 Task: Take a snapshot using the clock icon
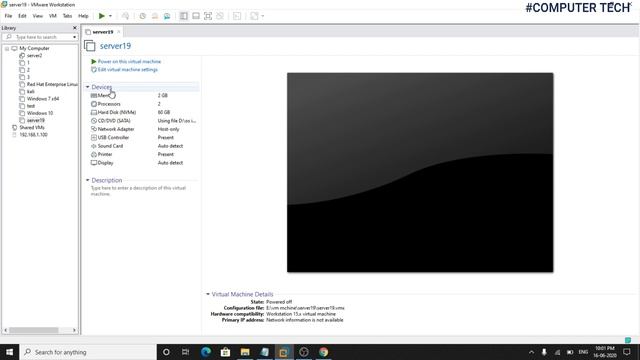click(x=142, y=16)
